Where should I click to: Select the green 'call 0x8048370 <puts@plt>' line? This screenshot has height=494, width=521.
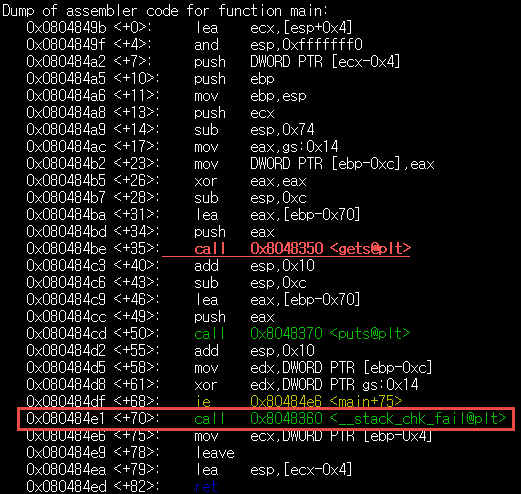coord(302,334)
